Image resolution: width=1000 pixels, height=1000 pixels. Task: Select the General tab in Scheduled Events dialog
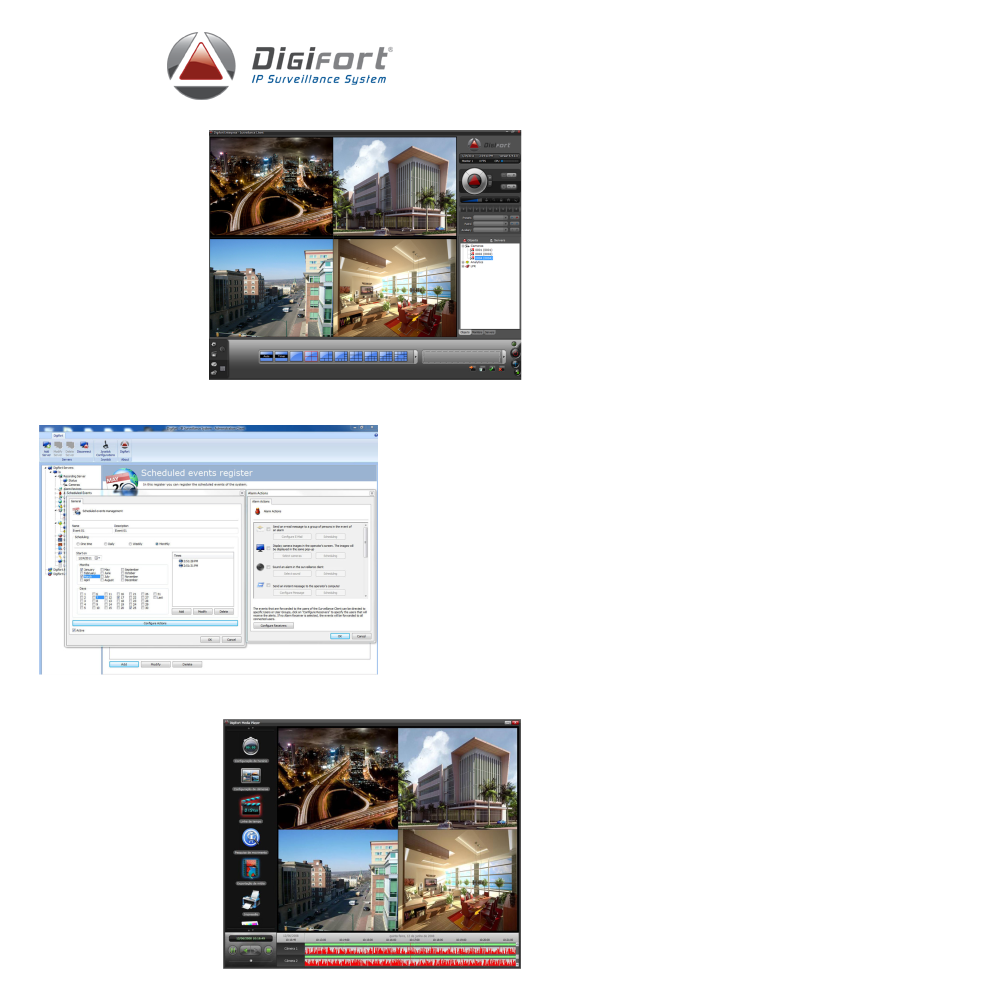coord(76,501)
